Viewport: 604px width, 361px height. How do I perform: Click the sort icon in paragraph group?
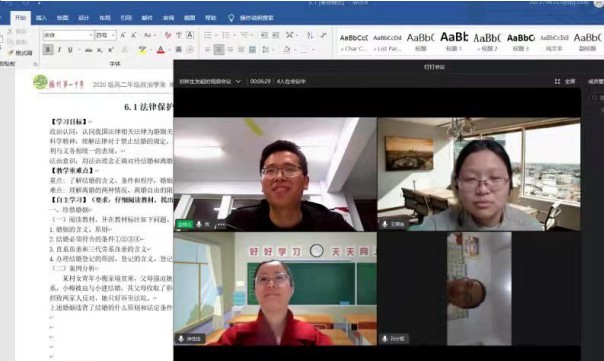pos(310,35)
